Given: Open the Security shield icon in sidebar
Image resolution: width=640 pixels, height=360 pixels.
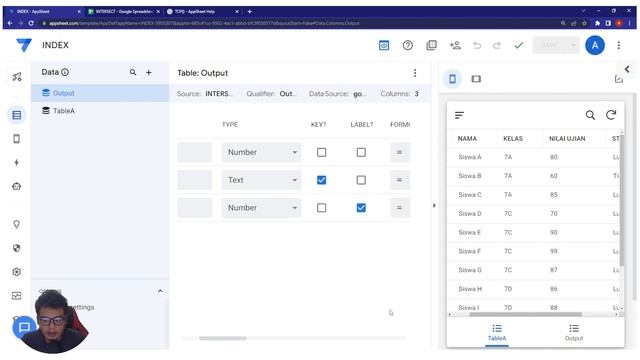Looking at the screenshot, I should click(x=16, y=248).
